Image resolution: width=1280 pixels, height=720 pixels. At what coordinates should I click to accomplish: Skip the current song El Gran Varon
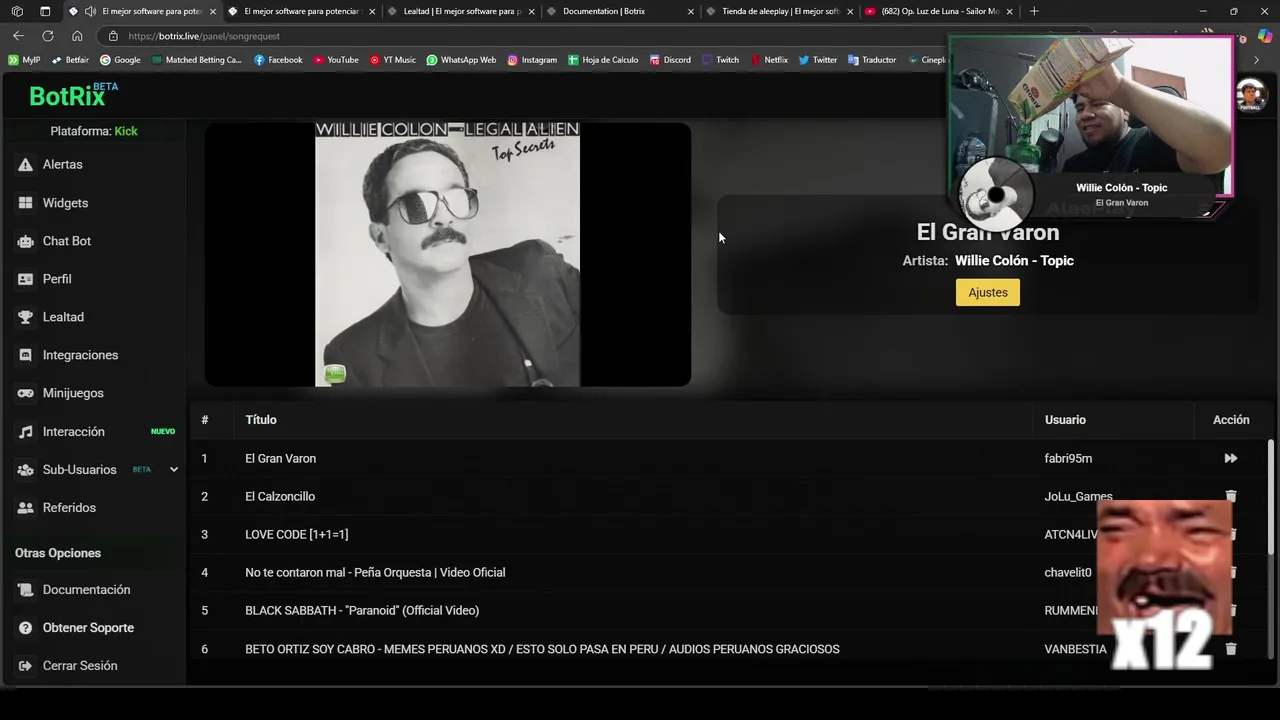point(1230,458)
